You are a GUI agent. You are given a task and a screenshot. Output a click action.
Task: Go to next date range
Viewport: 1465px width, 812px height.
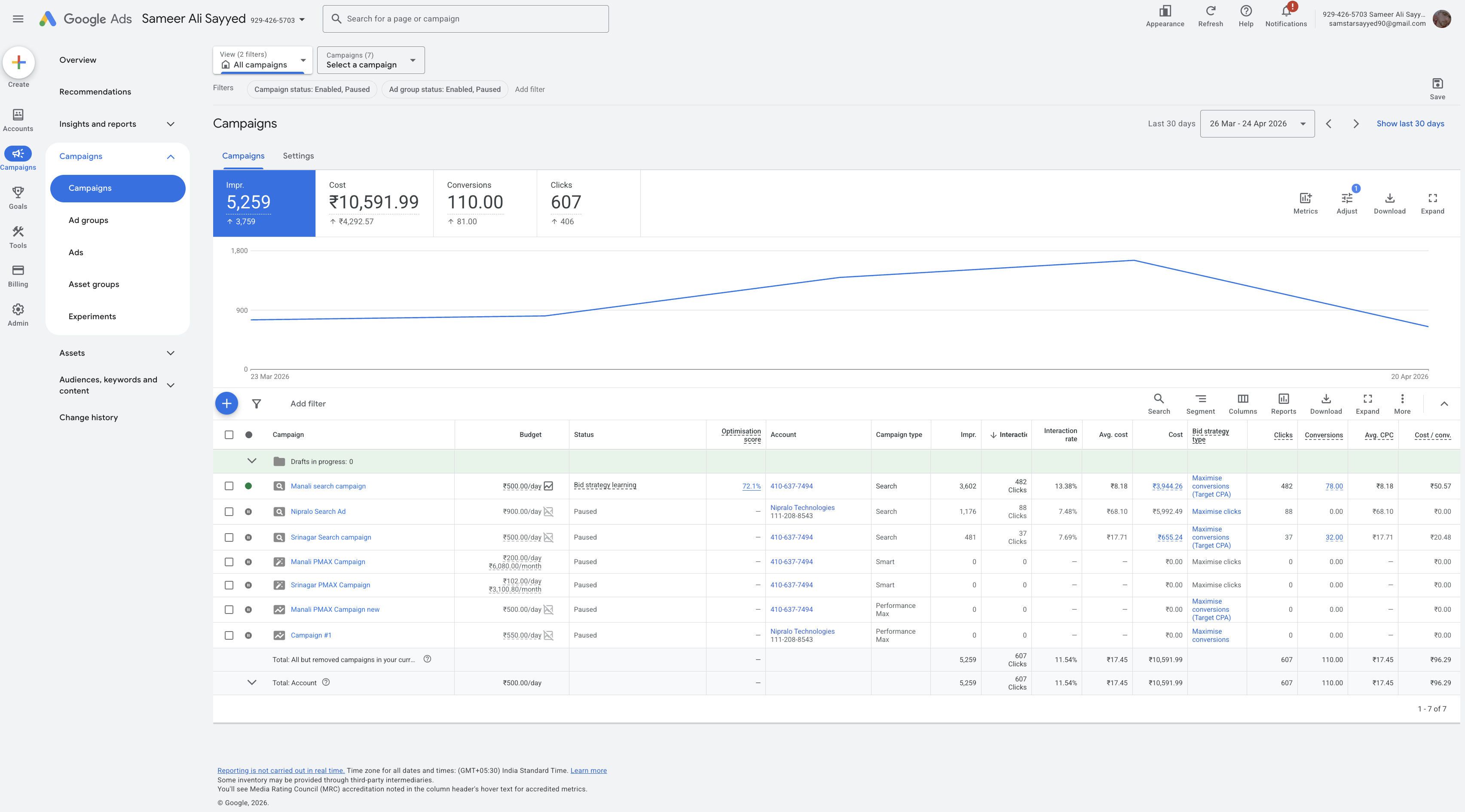tap(1356, 123)
